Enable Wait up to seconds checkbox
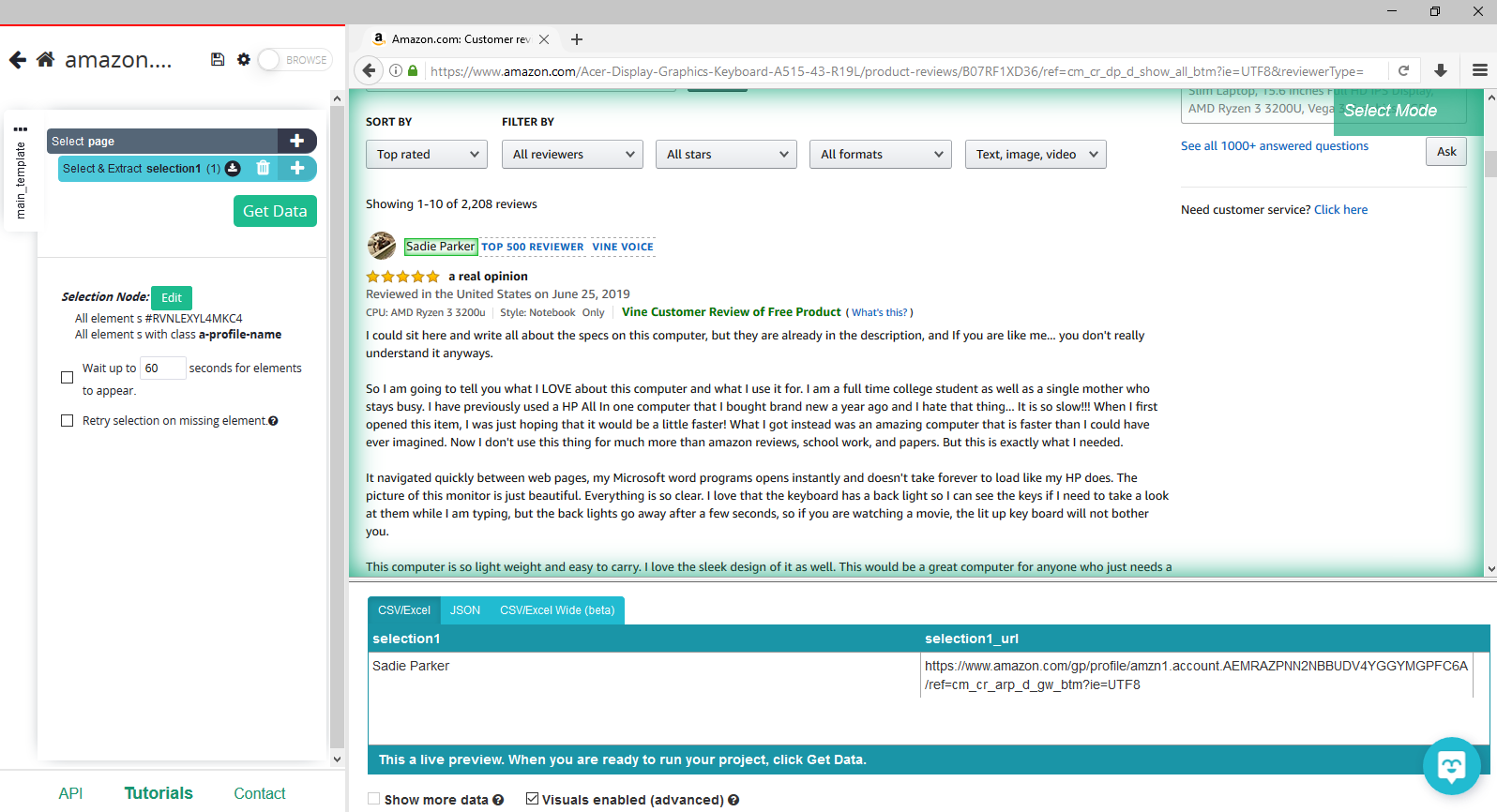 (x=67, y=378)
